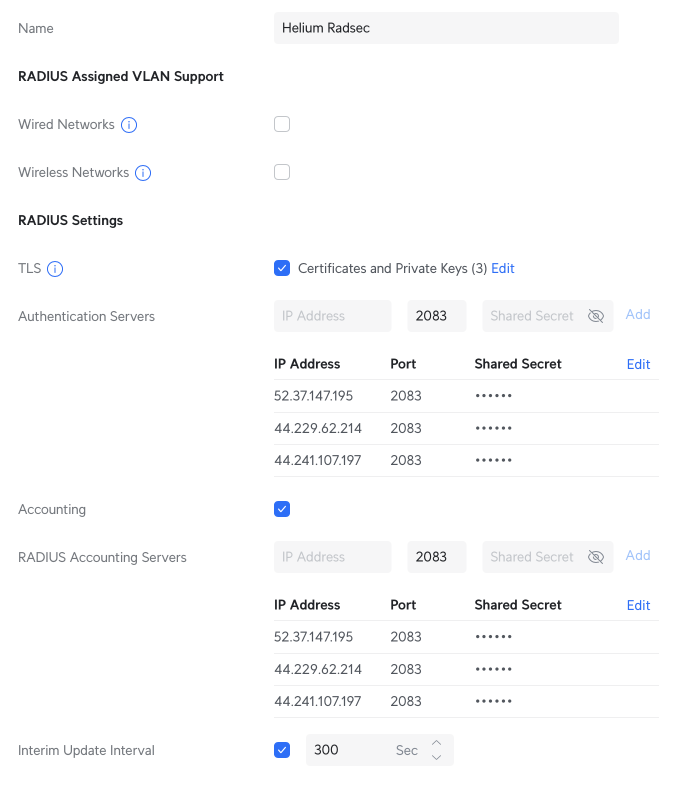Reveal Accounting Servers shared secret eye icon

click(x=596, y=557)
